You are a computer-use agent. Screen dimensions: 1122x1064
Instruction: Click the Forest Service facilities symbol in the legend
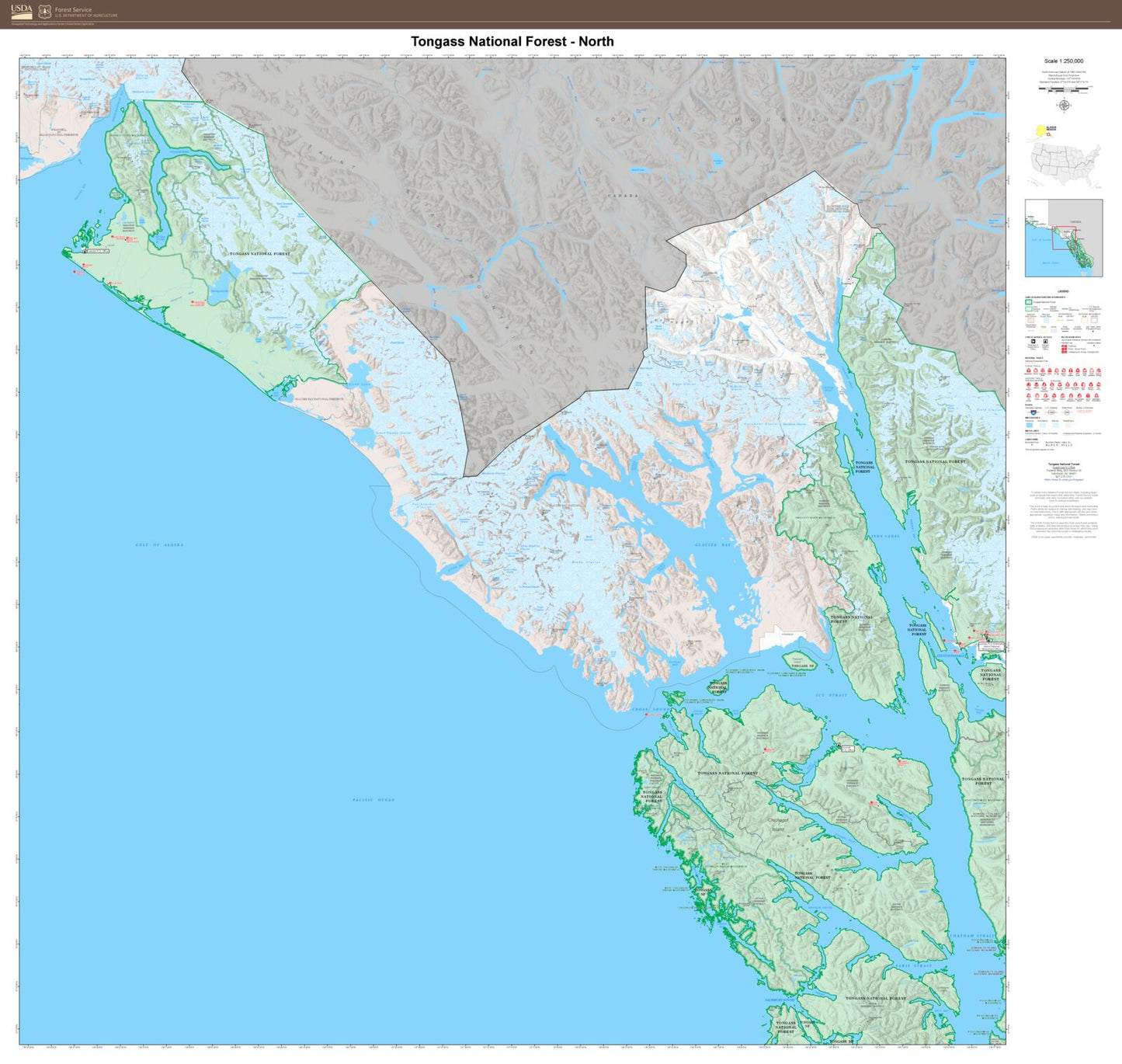pos(1033,341)
